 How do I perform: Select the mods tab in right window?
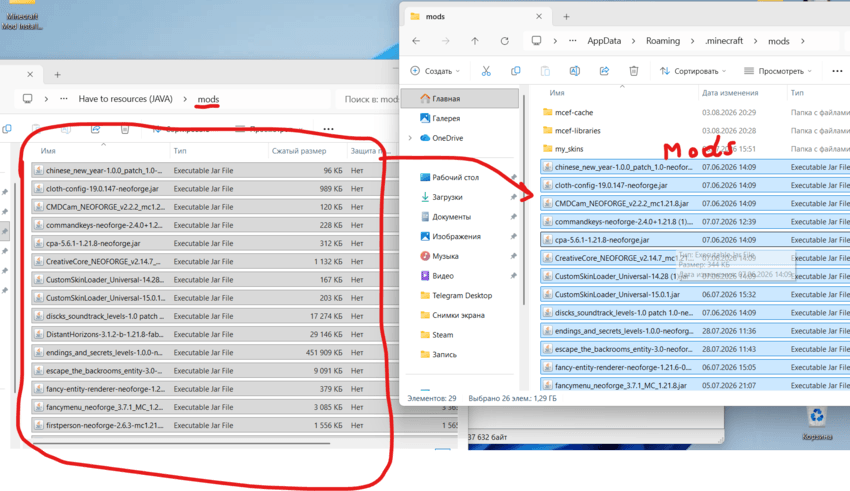[477, 17]
